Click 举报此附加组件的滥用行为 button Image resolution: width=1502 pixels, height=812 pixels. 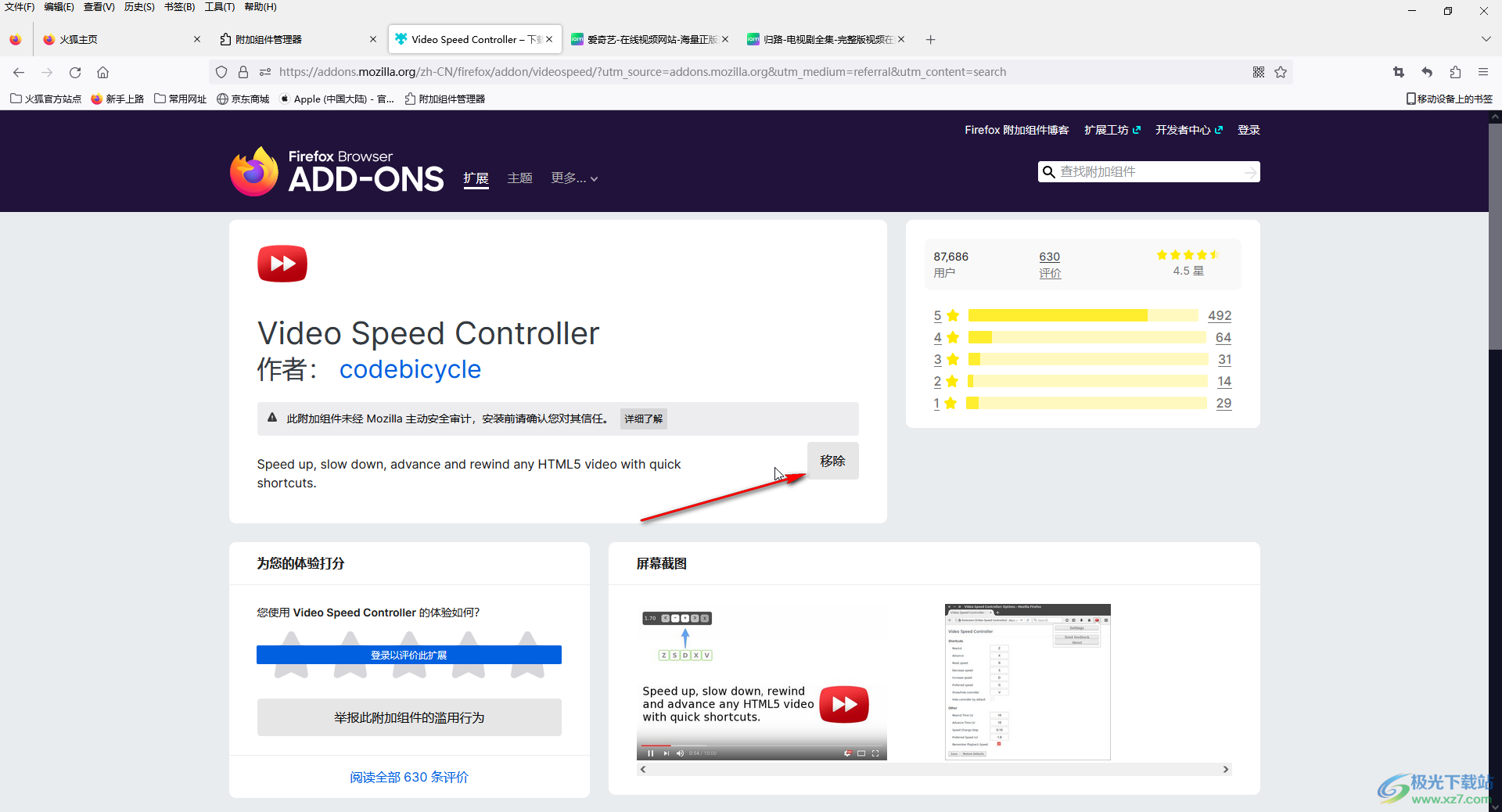click(409, 717)
